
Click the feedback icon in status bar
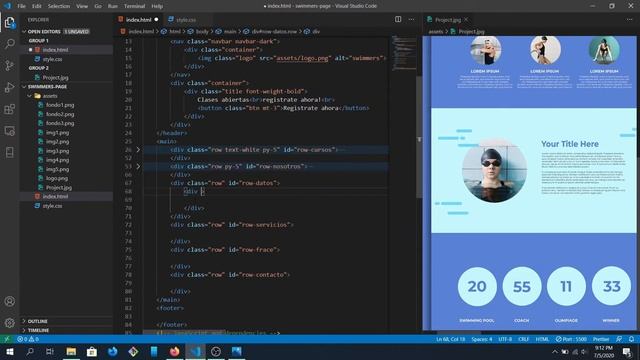click(x=619, y=339)
